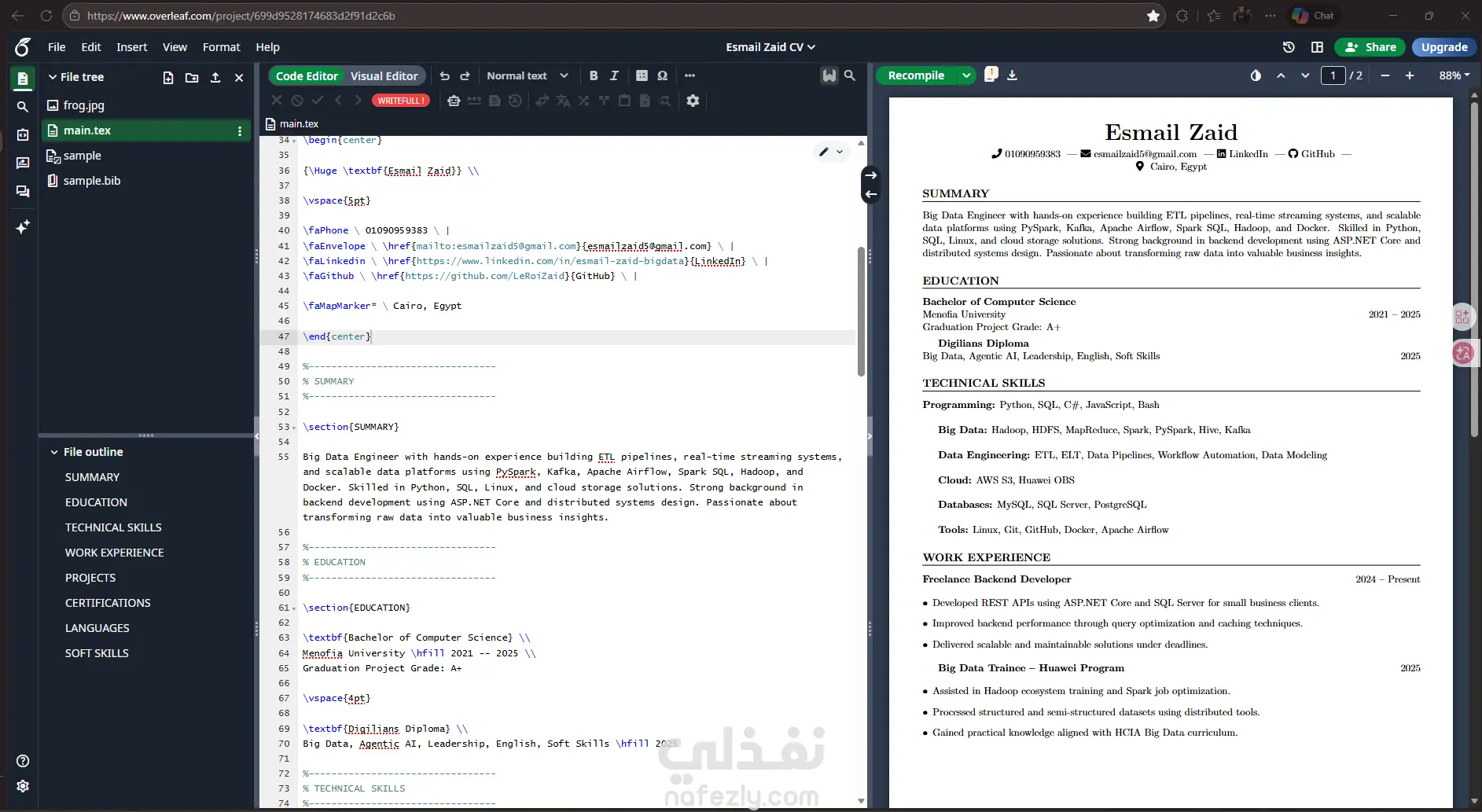Open the Format menu
This screenshot has width=1482, height=812.
click(x=222, y=47)
